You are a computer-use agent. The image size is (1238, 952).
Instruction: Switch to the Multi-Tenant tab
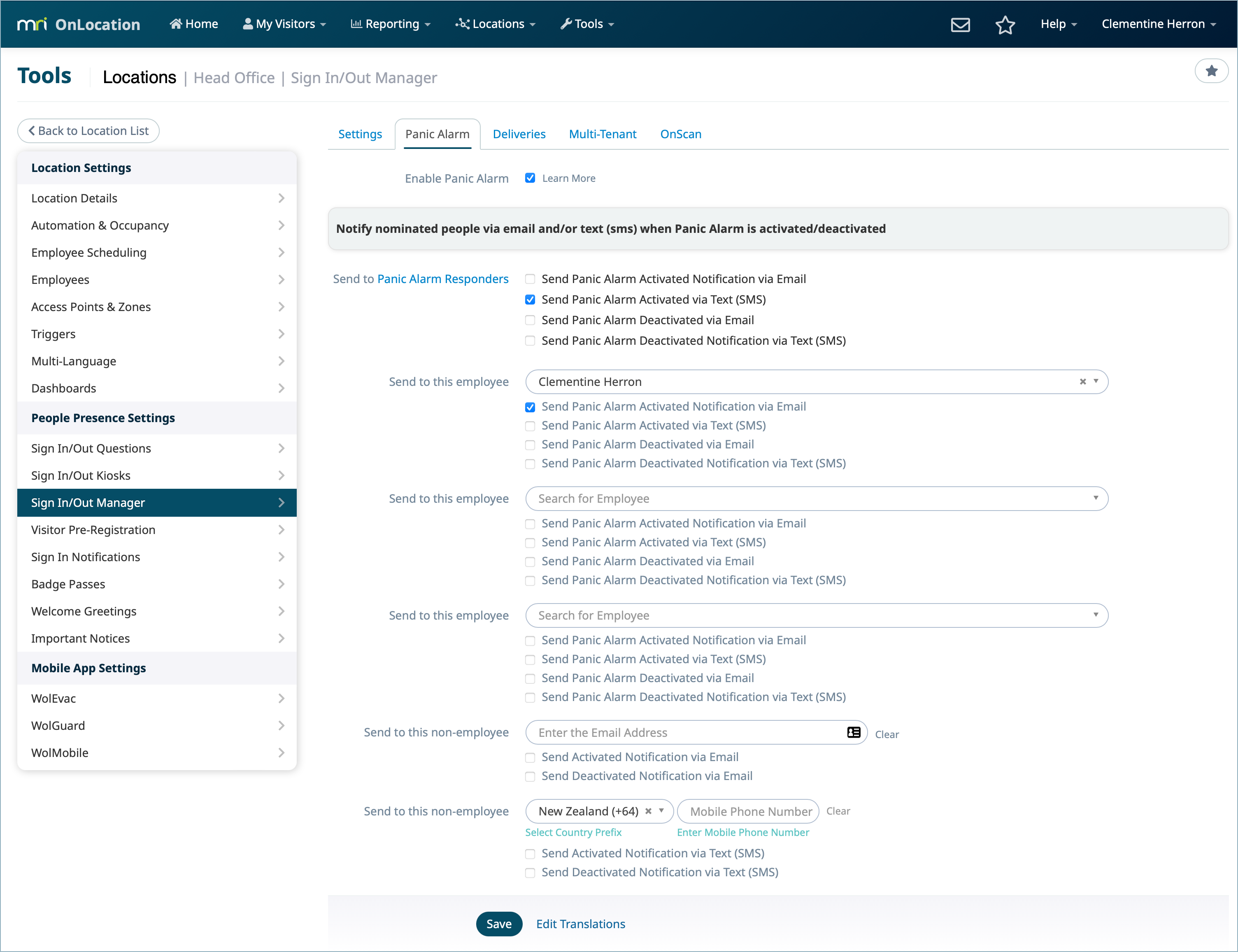click(603, 134)
